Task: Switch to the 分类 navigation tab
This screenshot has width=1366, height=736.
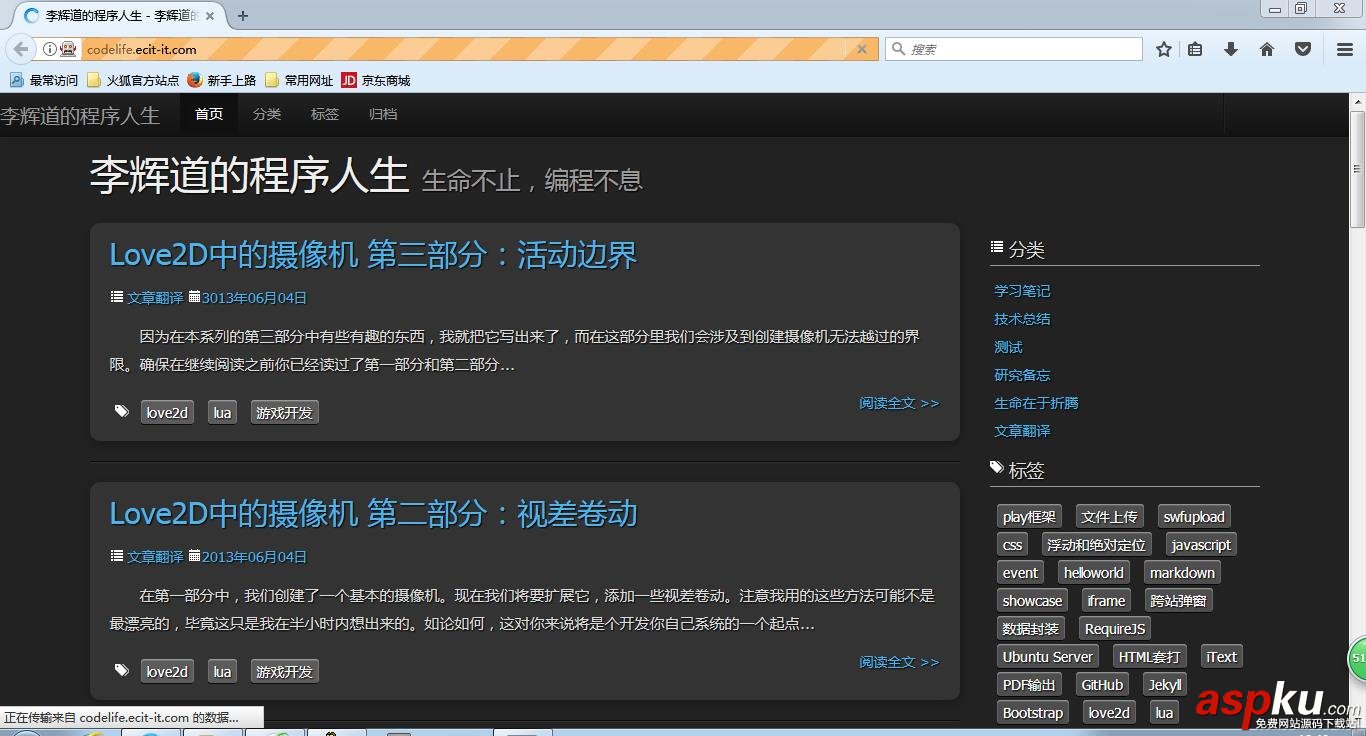Action: click(266, 114)
